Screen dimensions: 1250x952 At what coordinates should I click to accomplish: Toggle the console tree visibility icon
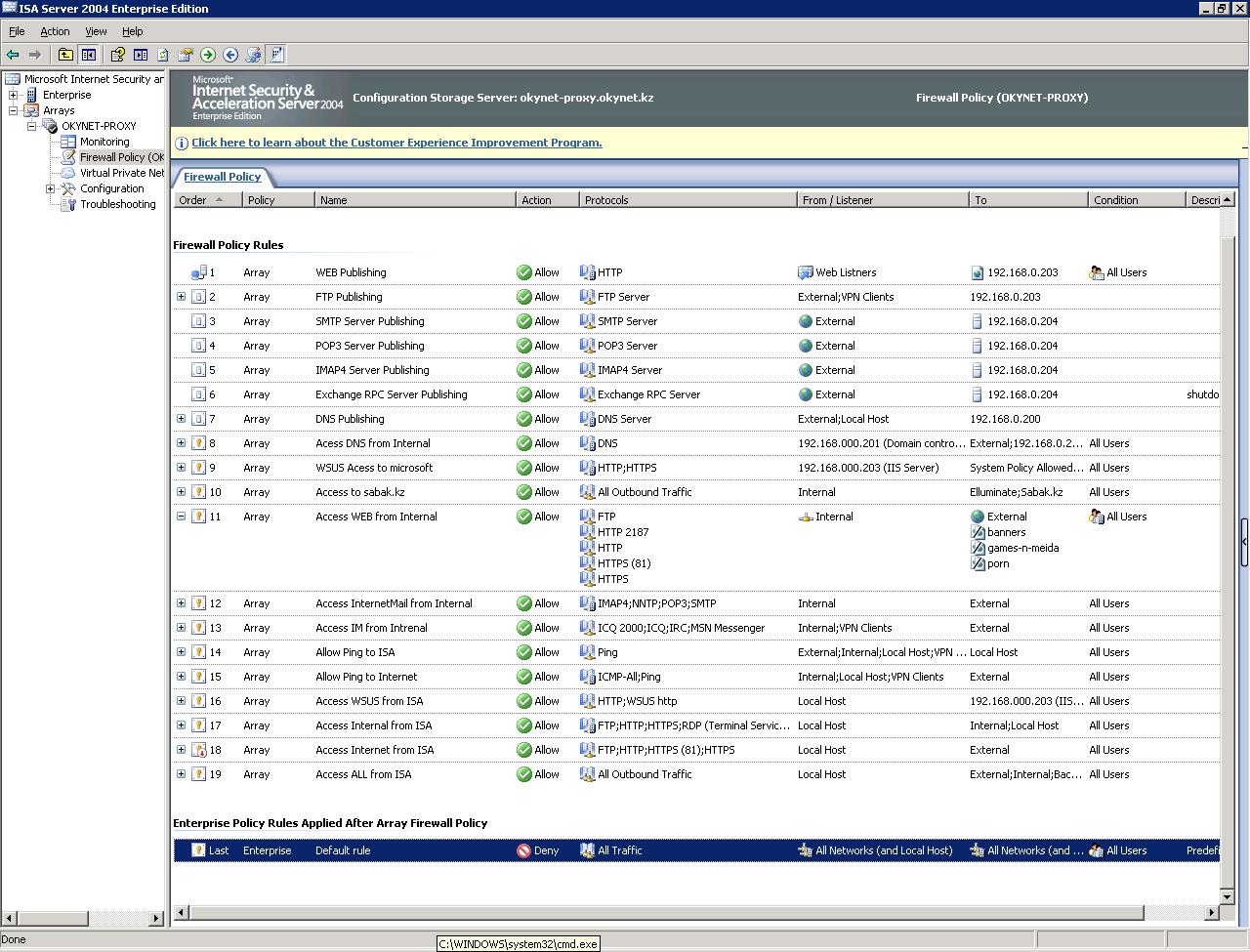click(89, 55)
